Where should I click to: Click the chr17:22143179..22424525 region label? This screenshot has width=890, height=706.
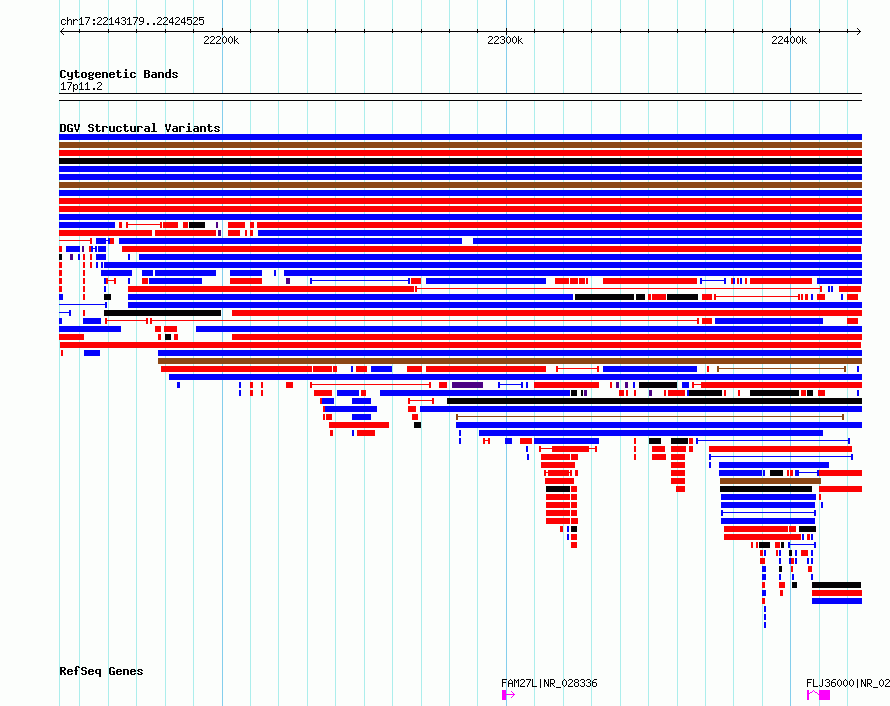[x=132, y=22]
